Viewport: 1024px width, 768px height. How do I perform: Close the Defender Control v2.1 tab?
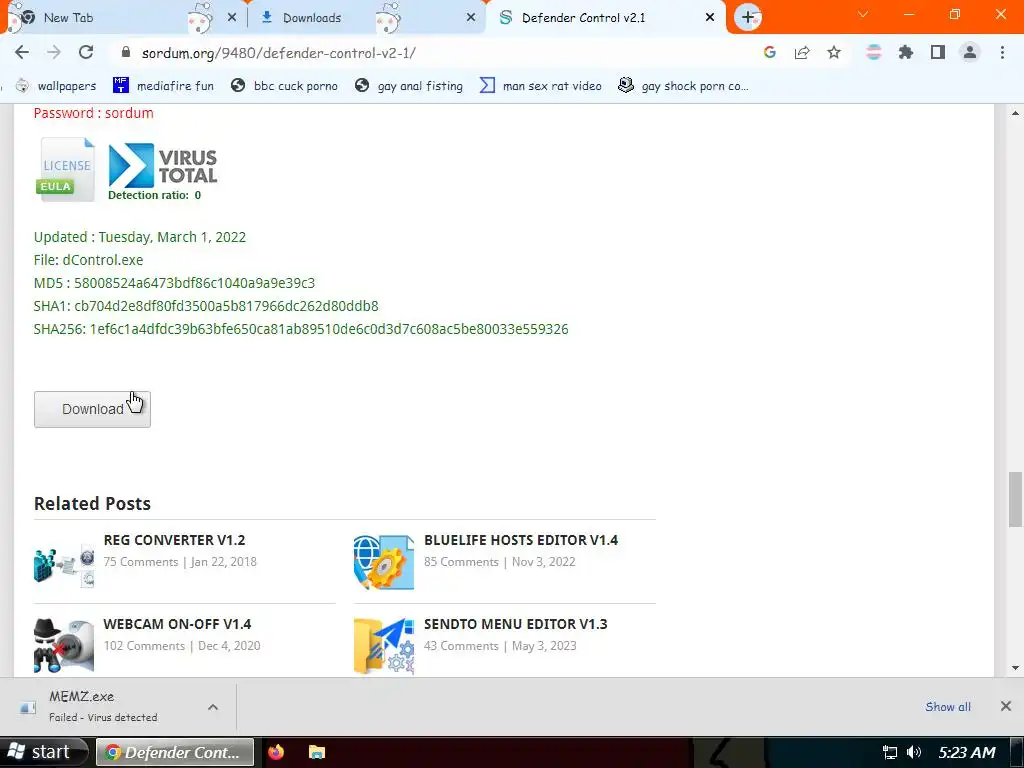point(710,18)
